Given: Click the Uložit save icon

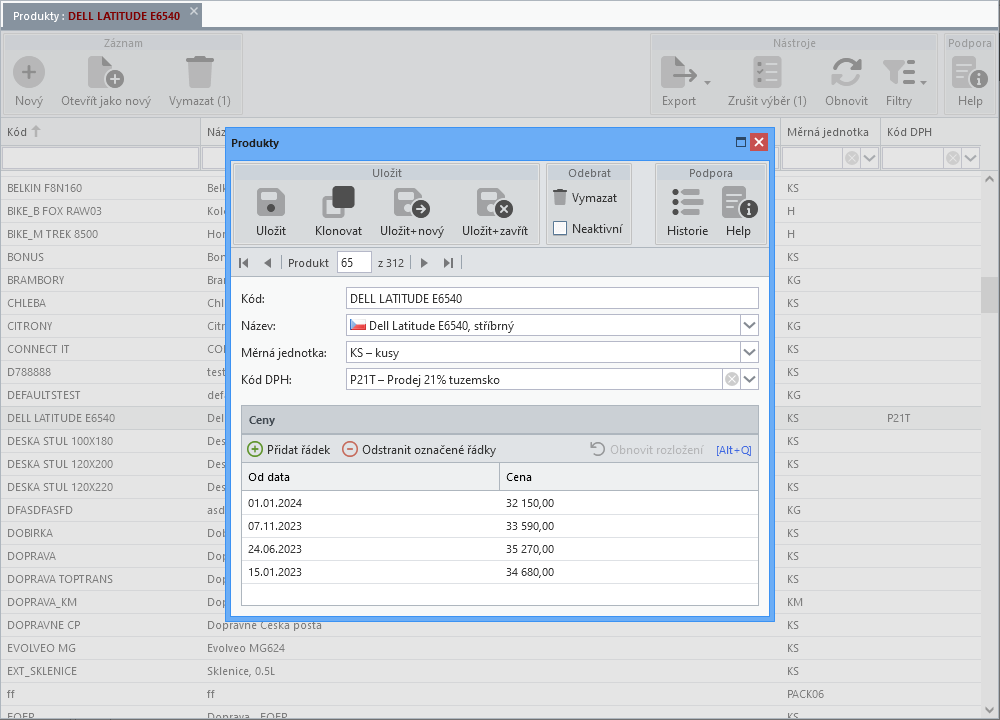Looking at the screenshot, I should [x=270, y=203].
